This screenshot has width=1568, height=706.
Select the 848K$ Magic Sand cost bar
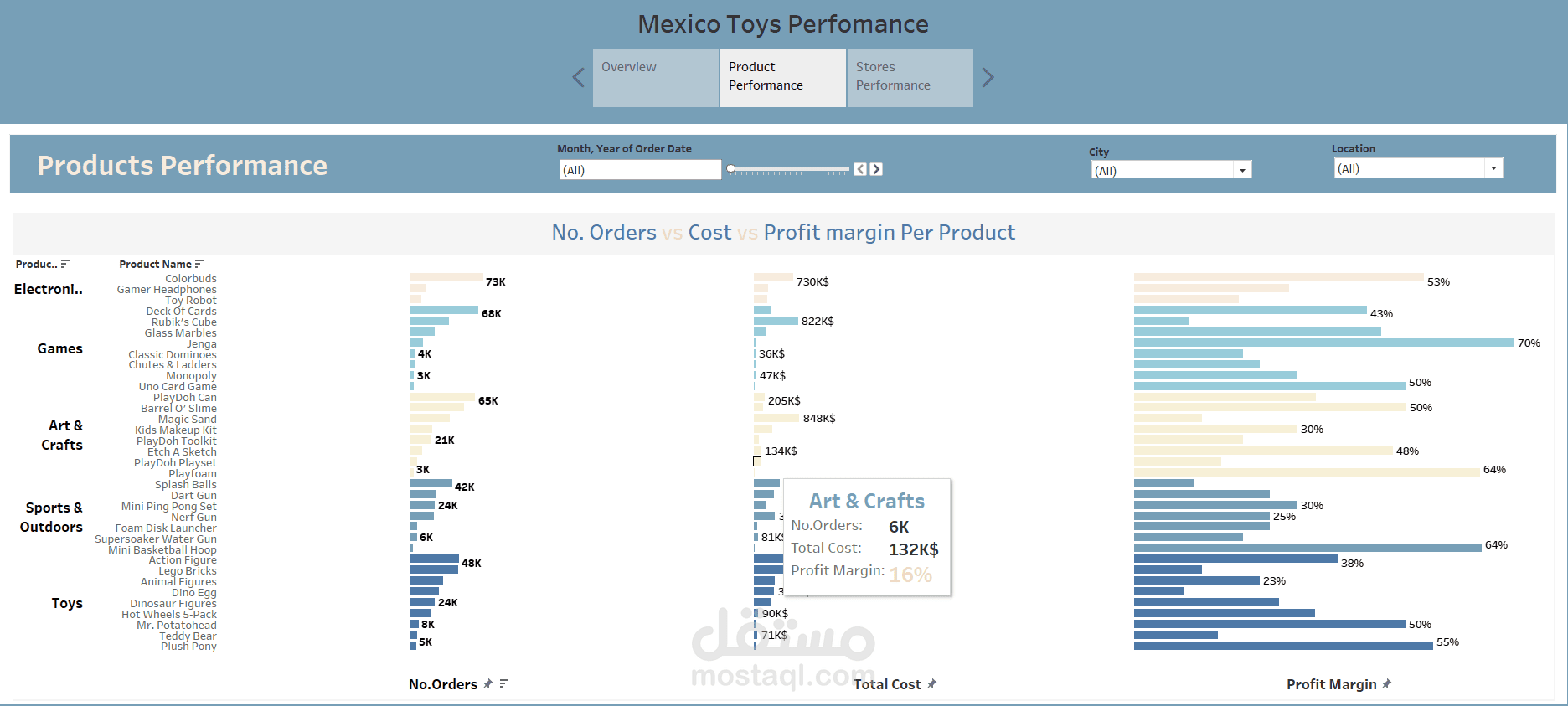click(776, 418)
